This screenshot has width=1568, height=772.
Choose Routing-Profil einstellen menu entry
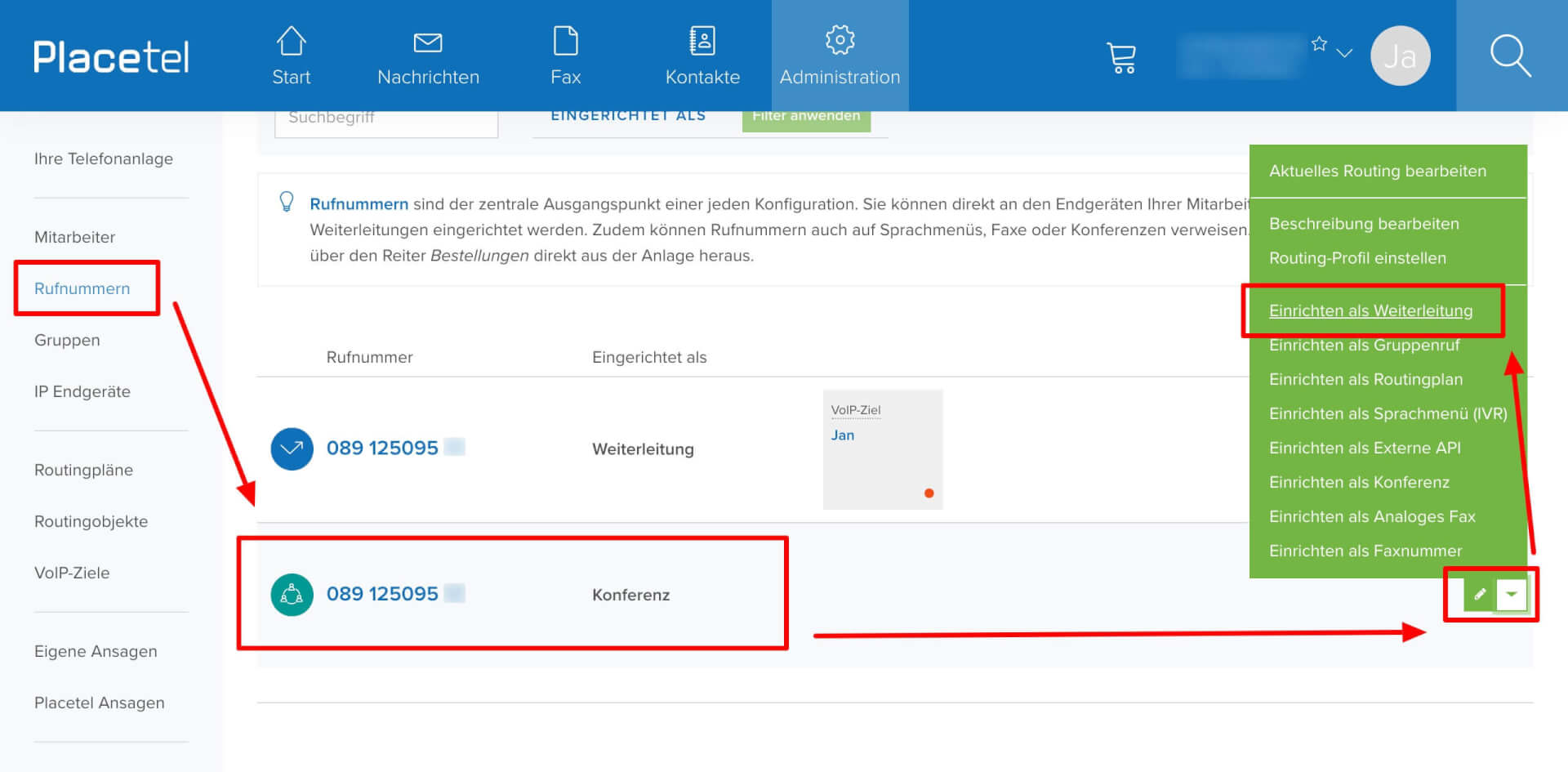click(x=1357, y=258)
